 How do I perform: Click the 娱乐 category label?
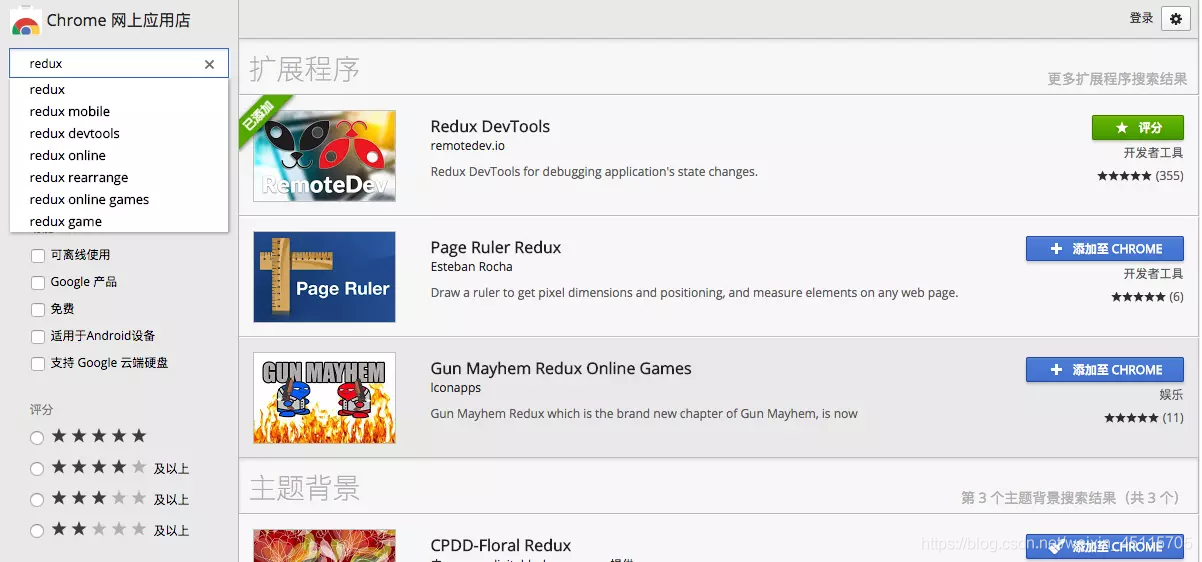[1171, 395]
